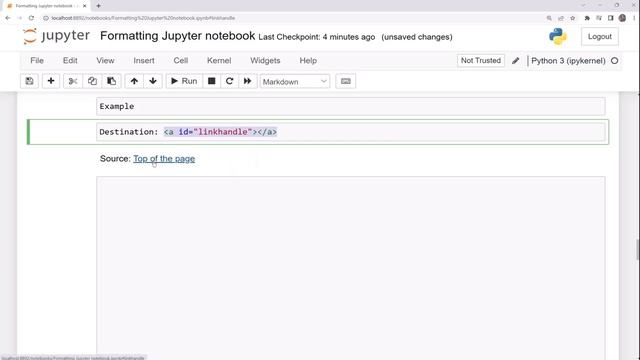The image size is (640, 360).
Task: Close the Formatting Jupyter notebook tab
Action: [x=84, y=6]
